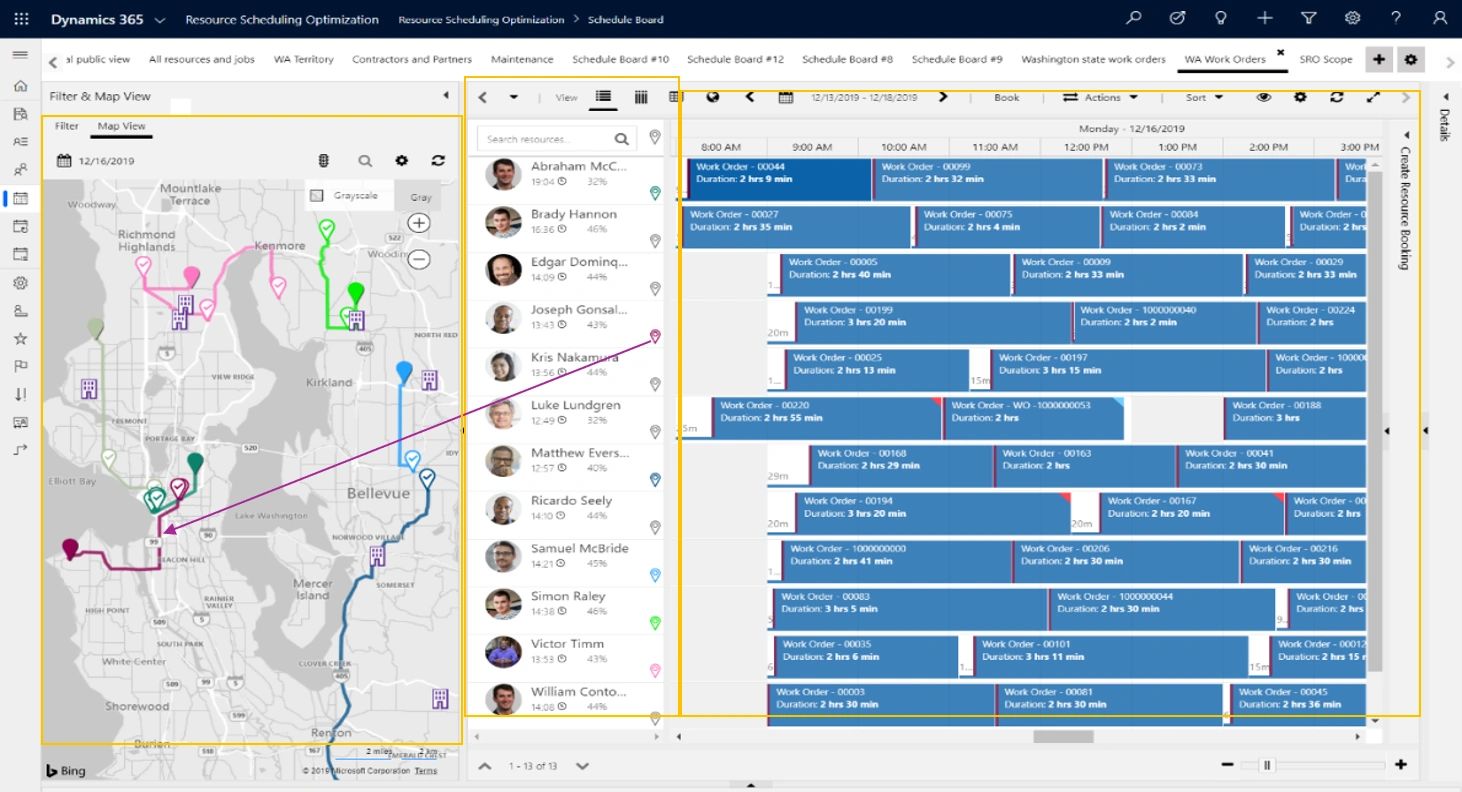Toggle map pin filter beside resource search

655,138
